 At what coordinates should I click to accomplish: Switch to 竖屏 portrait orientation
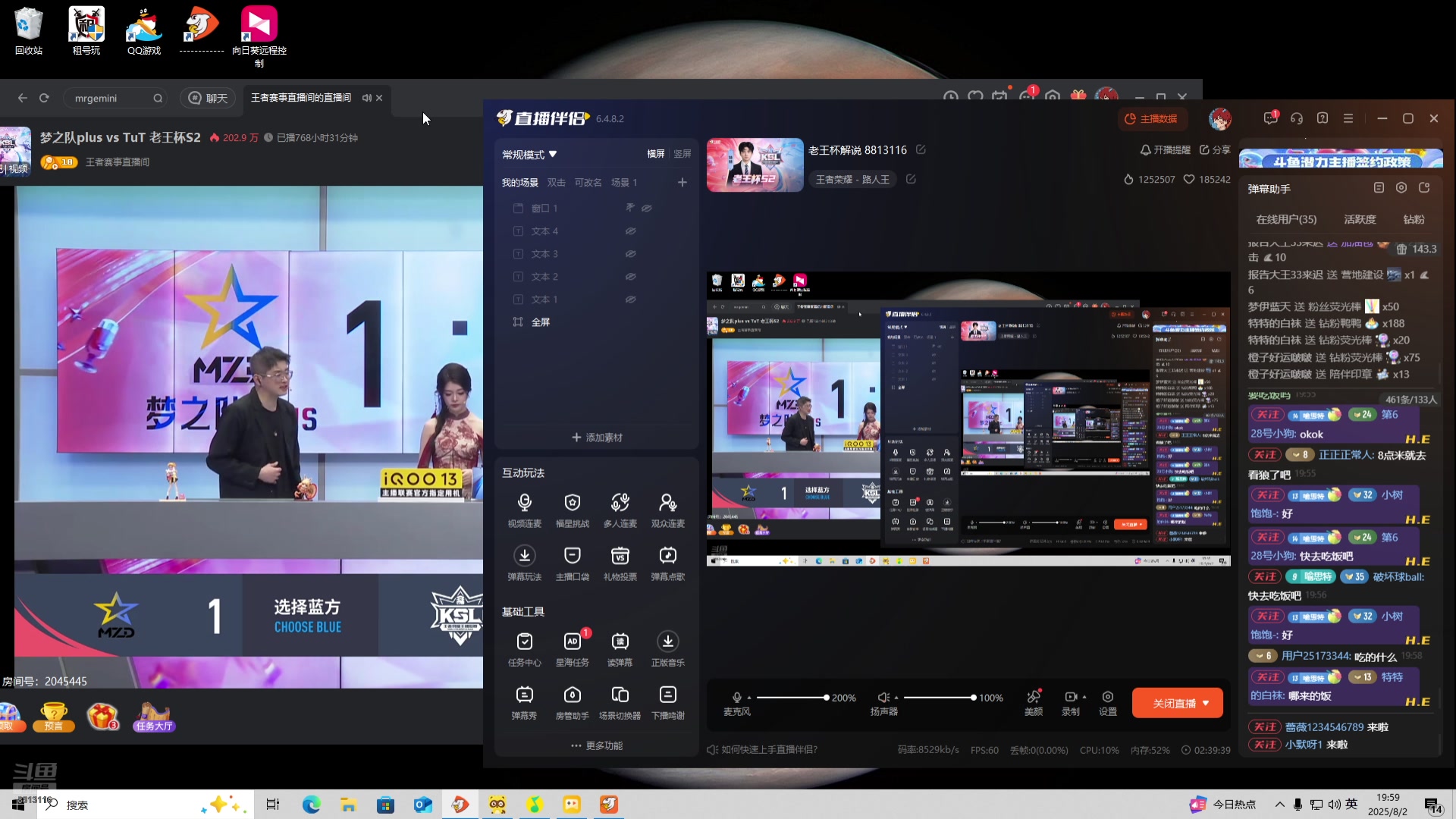point(682,154)
